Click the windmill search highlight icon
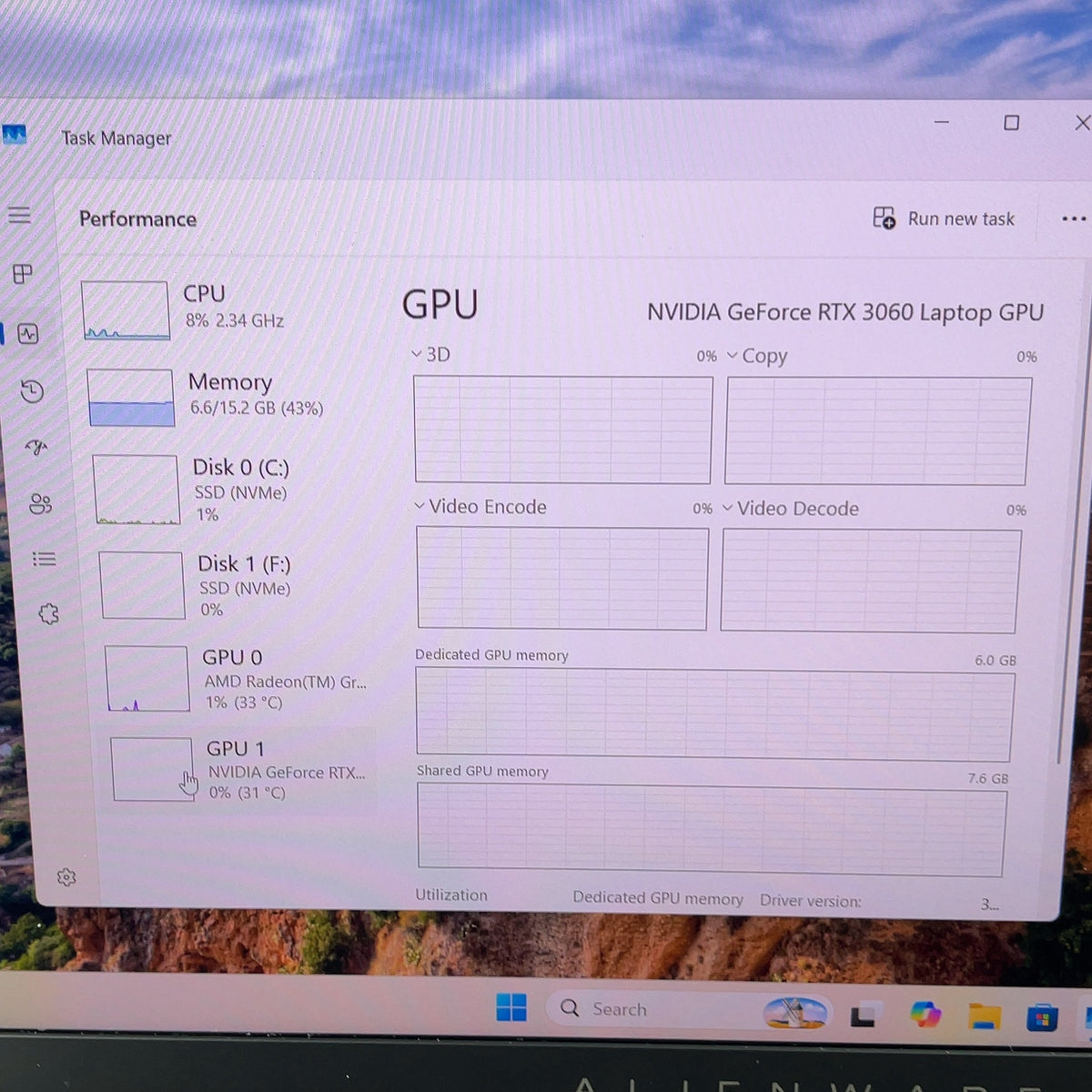1092x1092 pixels. [795, 1012]
